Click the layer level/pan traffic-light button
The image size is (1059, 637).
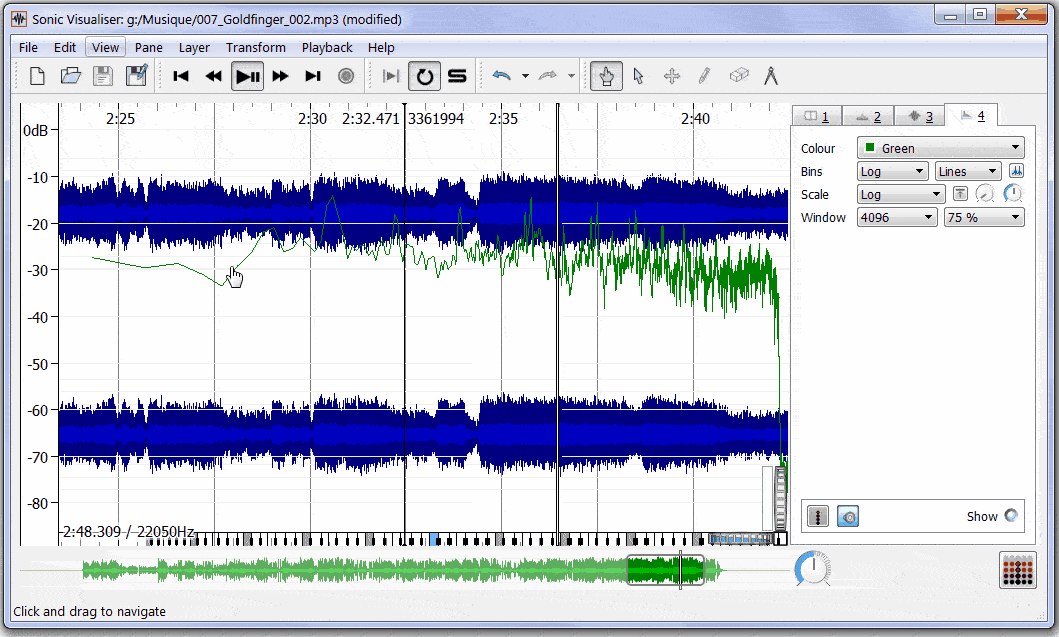pos(818,517)
